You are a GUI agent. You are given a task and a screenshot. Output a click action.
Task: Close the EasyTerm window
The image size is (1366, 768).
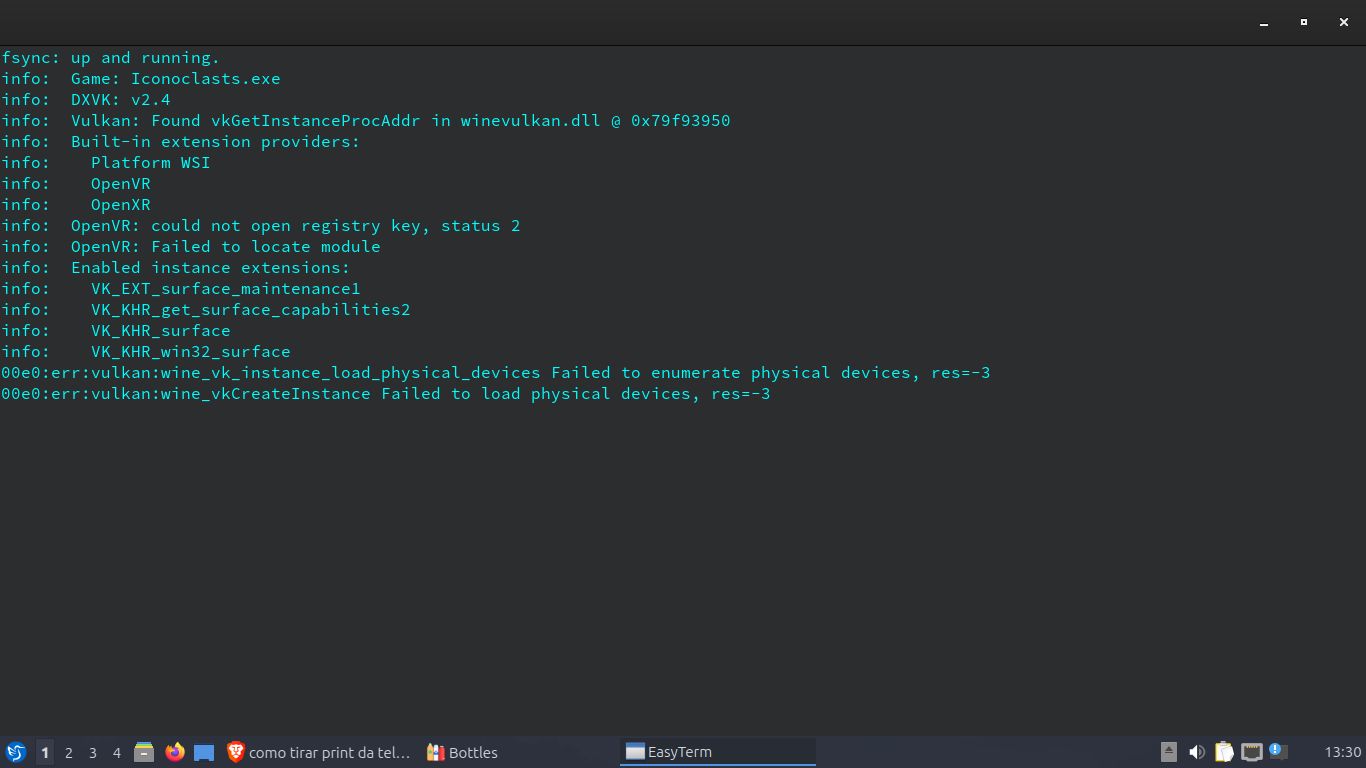[1344, 22]
